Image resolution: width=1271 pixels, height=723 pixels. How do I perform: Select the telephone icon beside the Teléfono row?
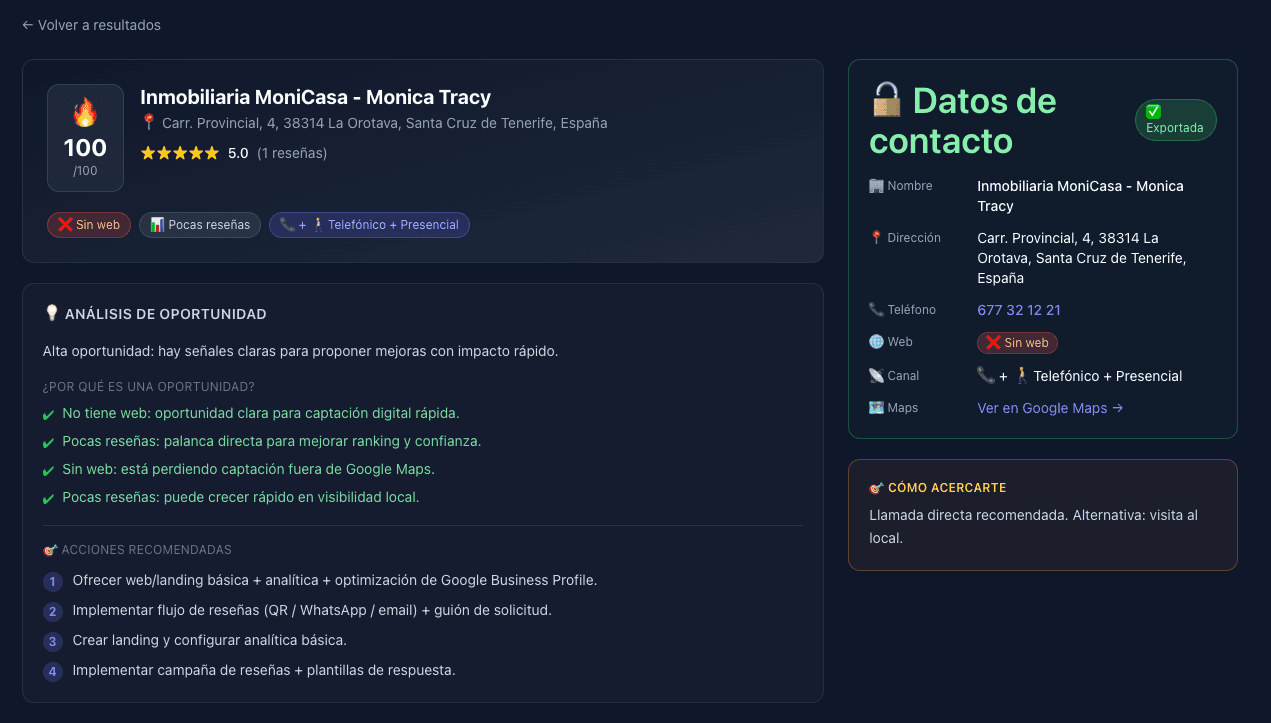(x=875, y=309)
